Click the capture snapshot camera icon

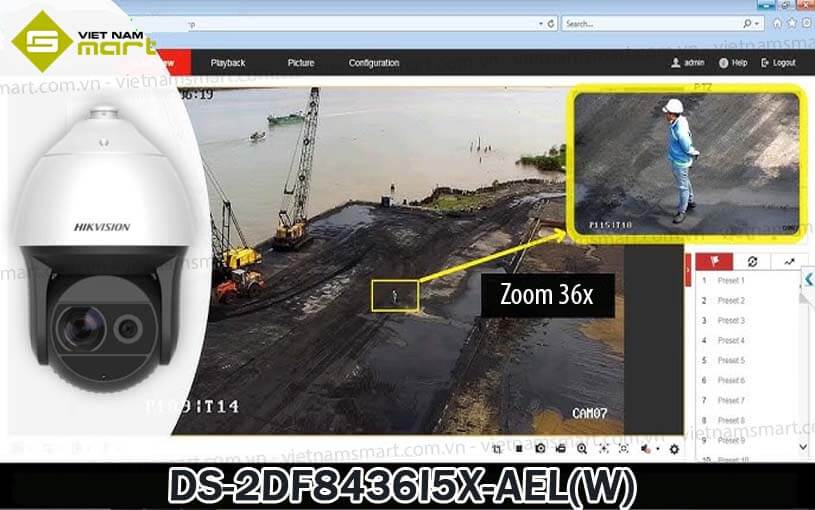pos(540,449)
